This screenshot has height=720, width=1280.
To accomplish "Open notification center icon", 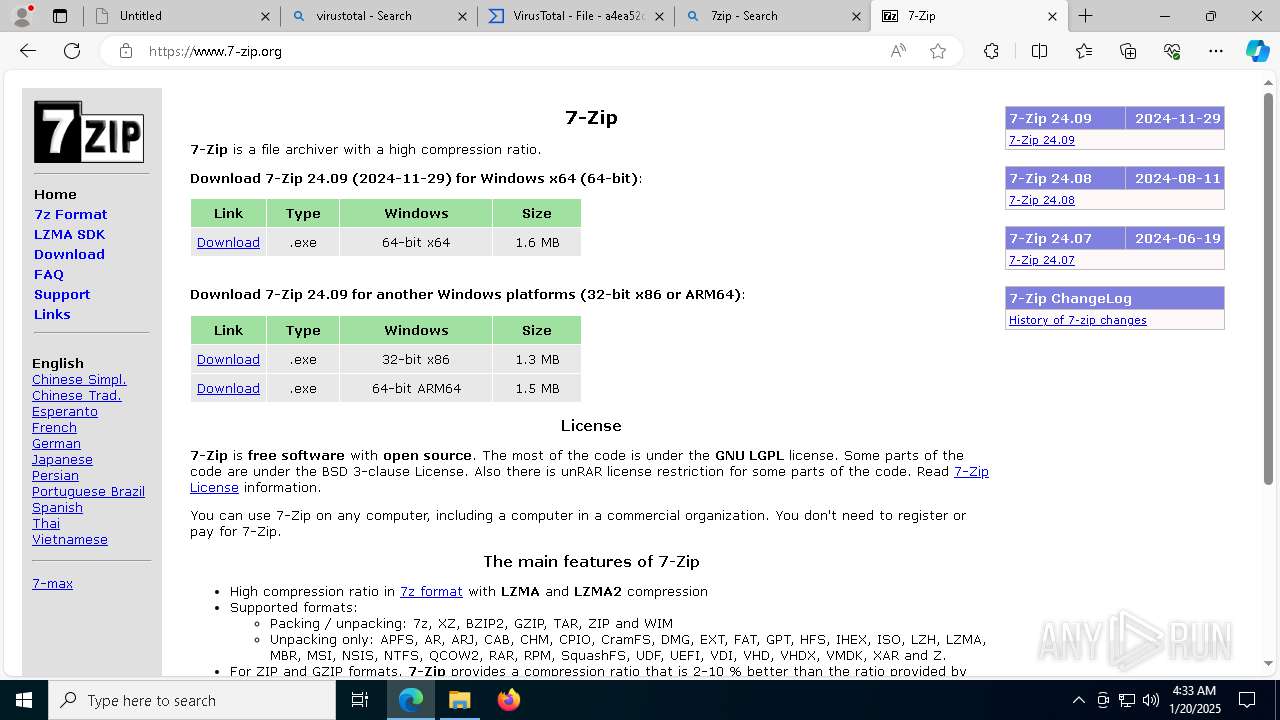I will (x=1247, y=700).
